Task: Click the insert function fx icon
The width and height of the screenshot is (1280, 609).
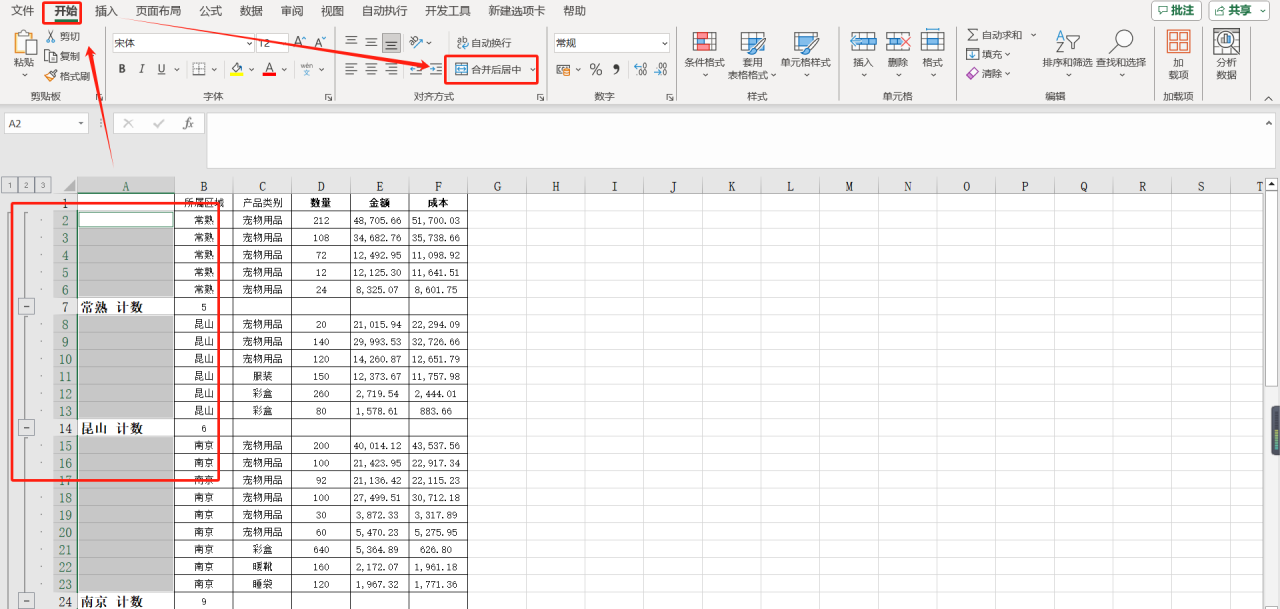Action: (188, 123)
